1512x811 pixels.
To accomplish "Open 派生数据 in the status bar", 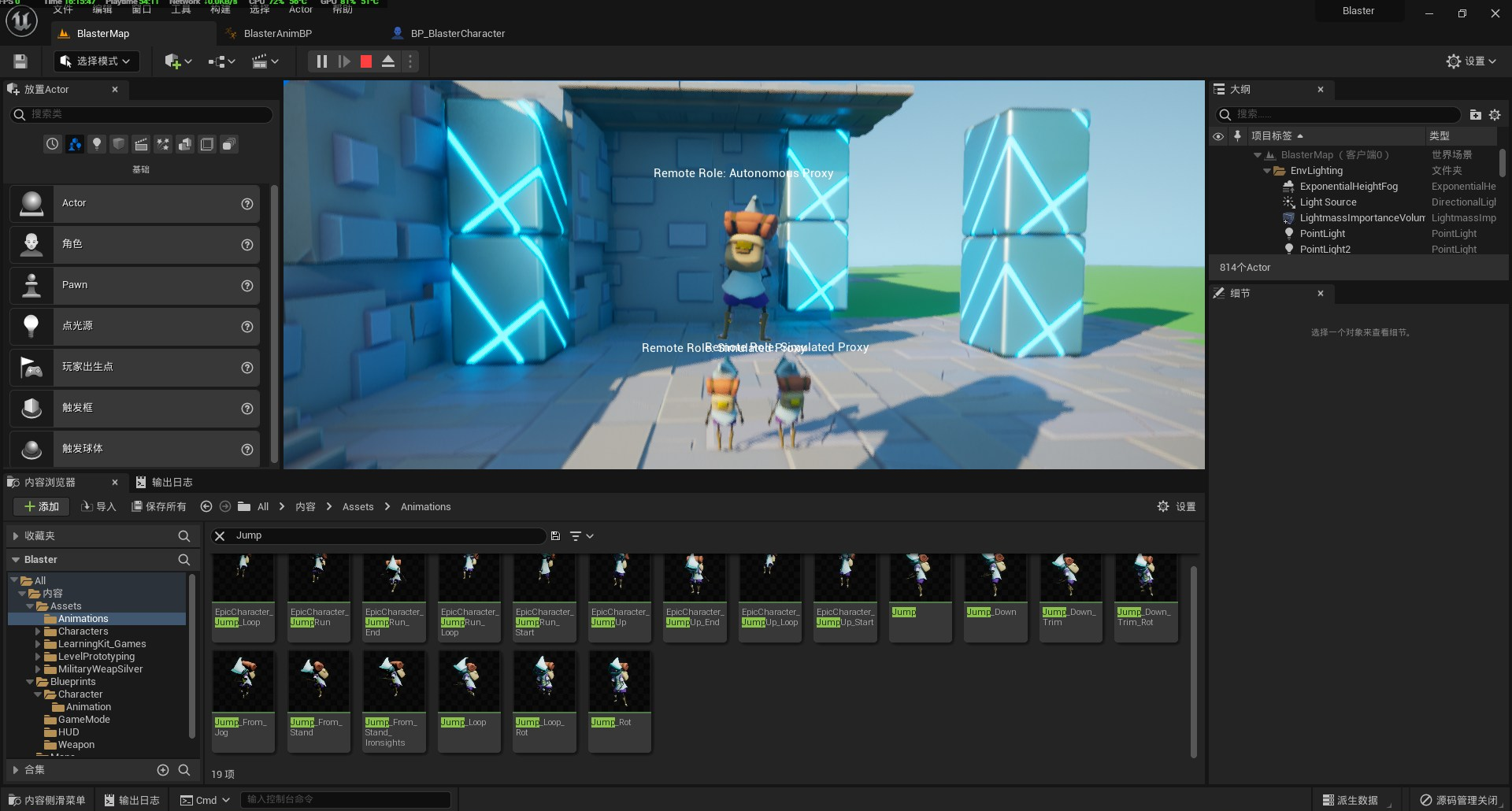I will pyautogui.click(x=1350, y=800).
